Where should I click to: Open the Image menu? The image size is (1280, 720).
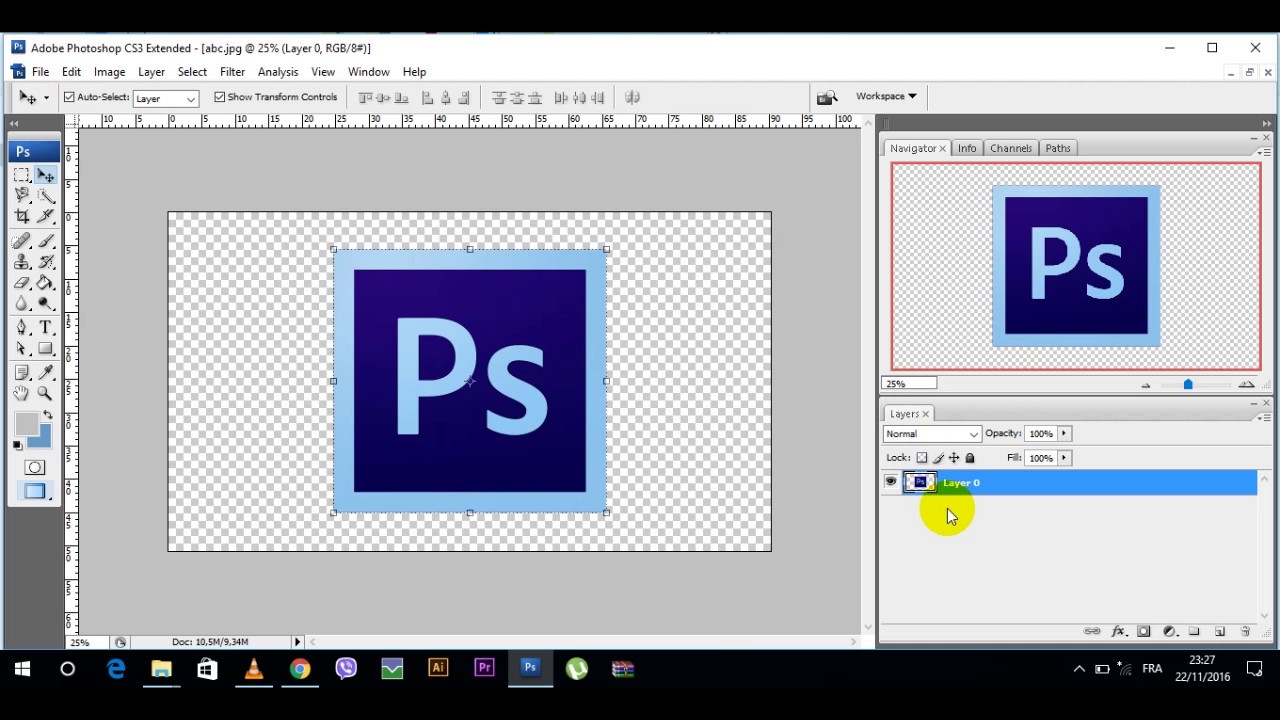point(109,72)
